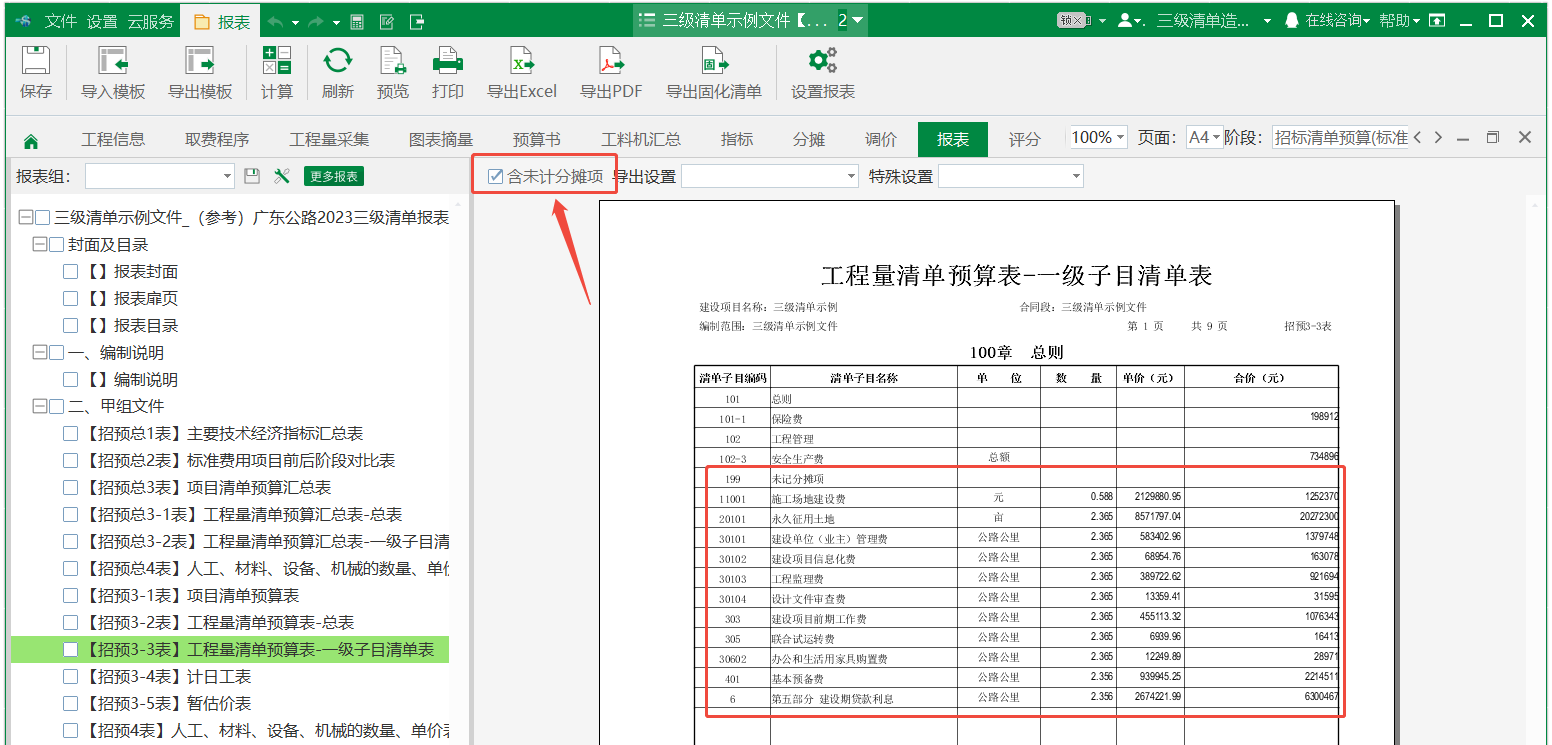Check the 【招预3-3表】 checkbox
This screenshot has height=745, width=1552.
70,650
